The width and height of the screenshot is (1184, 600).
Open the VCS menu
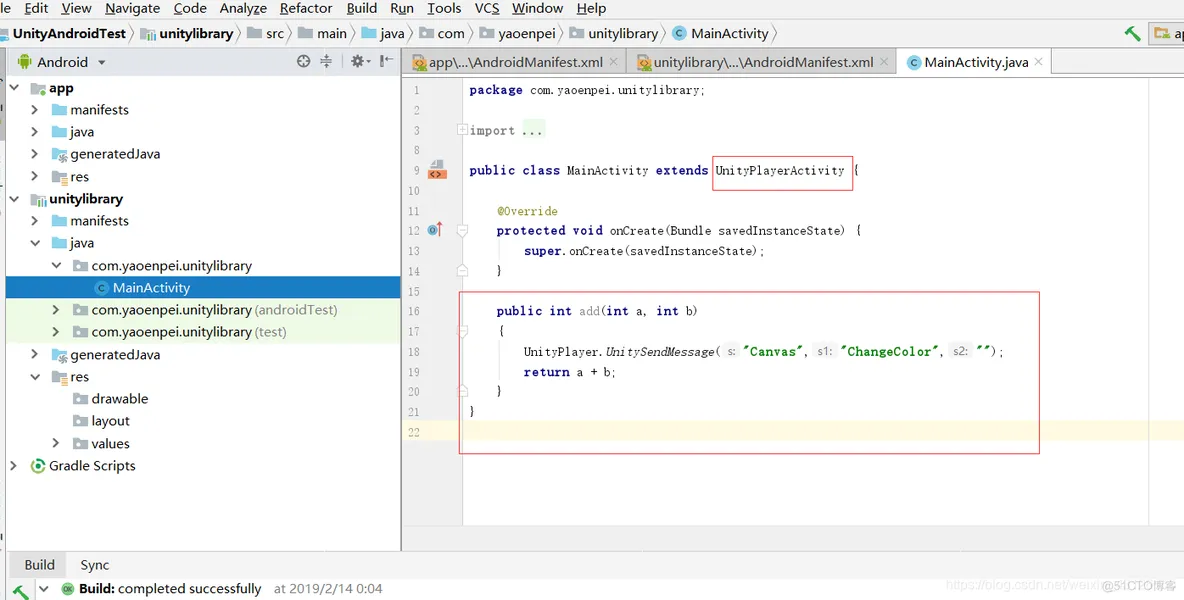pos(487,8)
